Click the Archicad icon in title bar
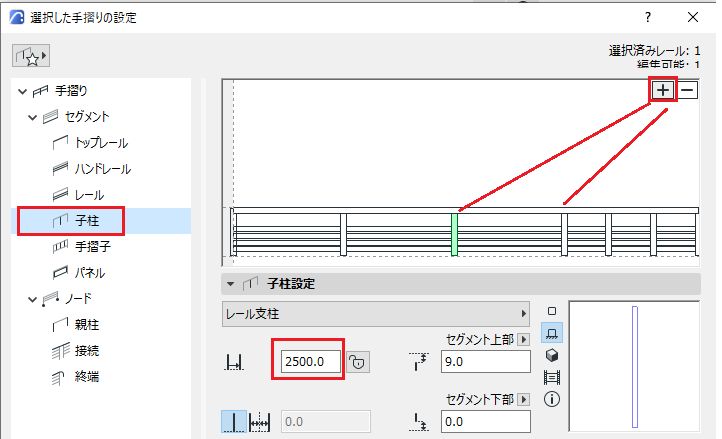Screen dimensions: 722x439 pyautogui.click(x=17, y=18)
